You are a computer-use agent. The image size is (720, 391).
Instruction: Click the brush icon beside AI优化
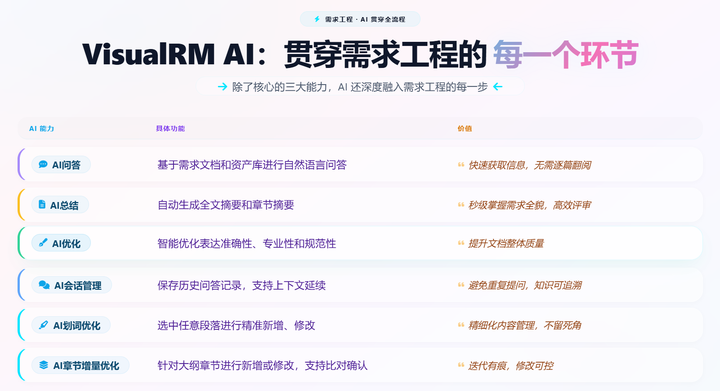tap(43, 243)
